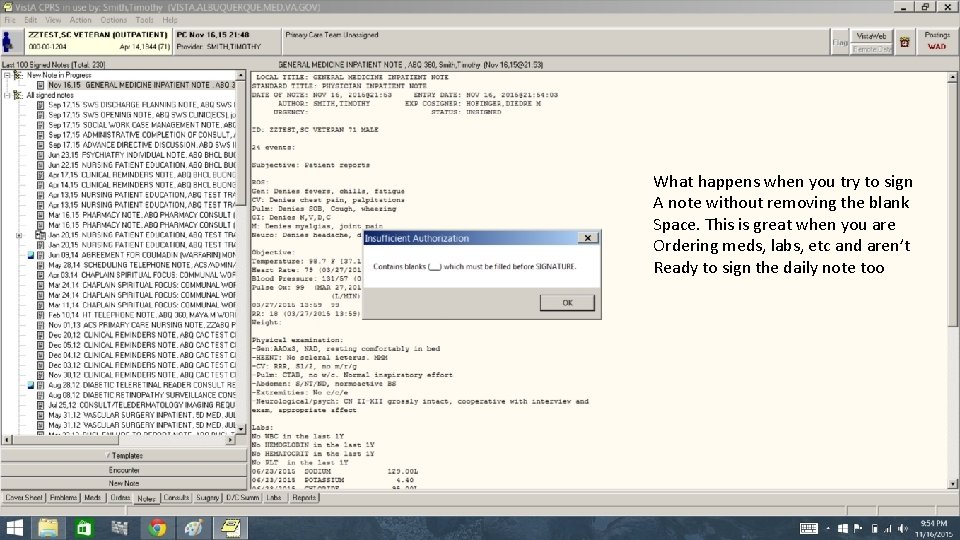Select Jul 25,12 Consult/Teledermatology Imaging note

click(x=141, y=405)
